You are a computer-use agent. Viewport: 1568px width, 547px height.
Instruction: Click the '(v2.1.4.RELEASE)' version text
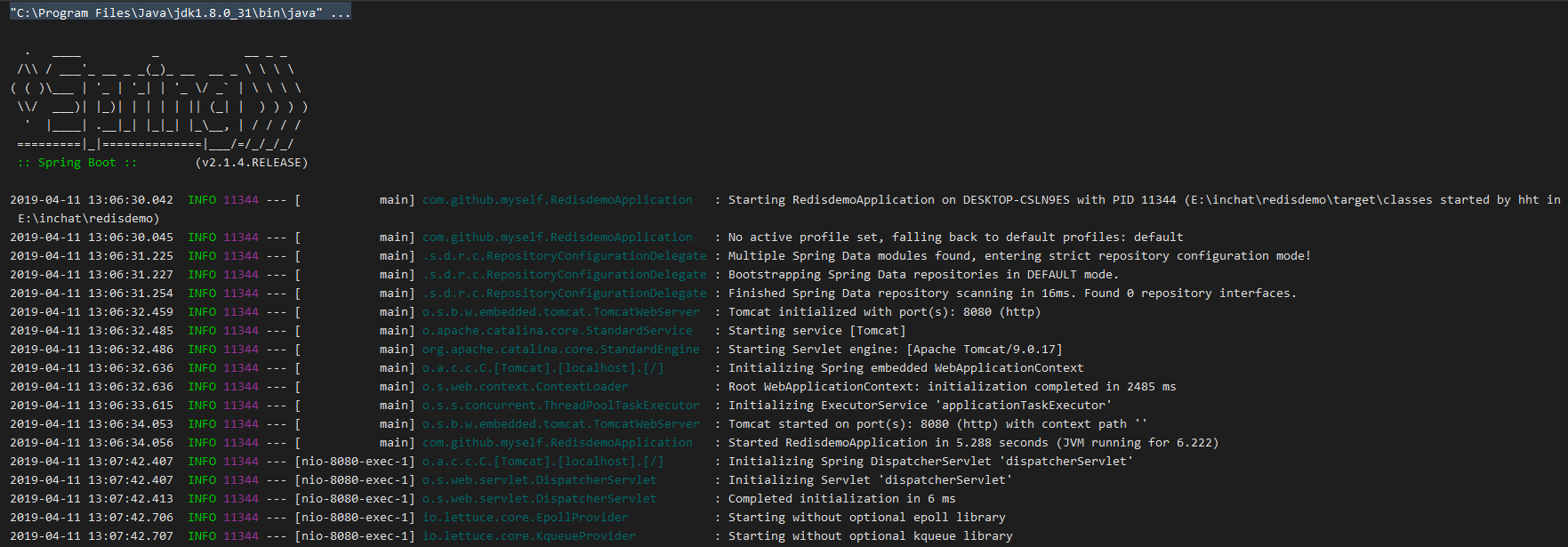[252, 163]
